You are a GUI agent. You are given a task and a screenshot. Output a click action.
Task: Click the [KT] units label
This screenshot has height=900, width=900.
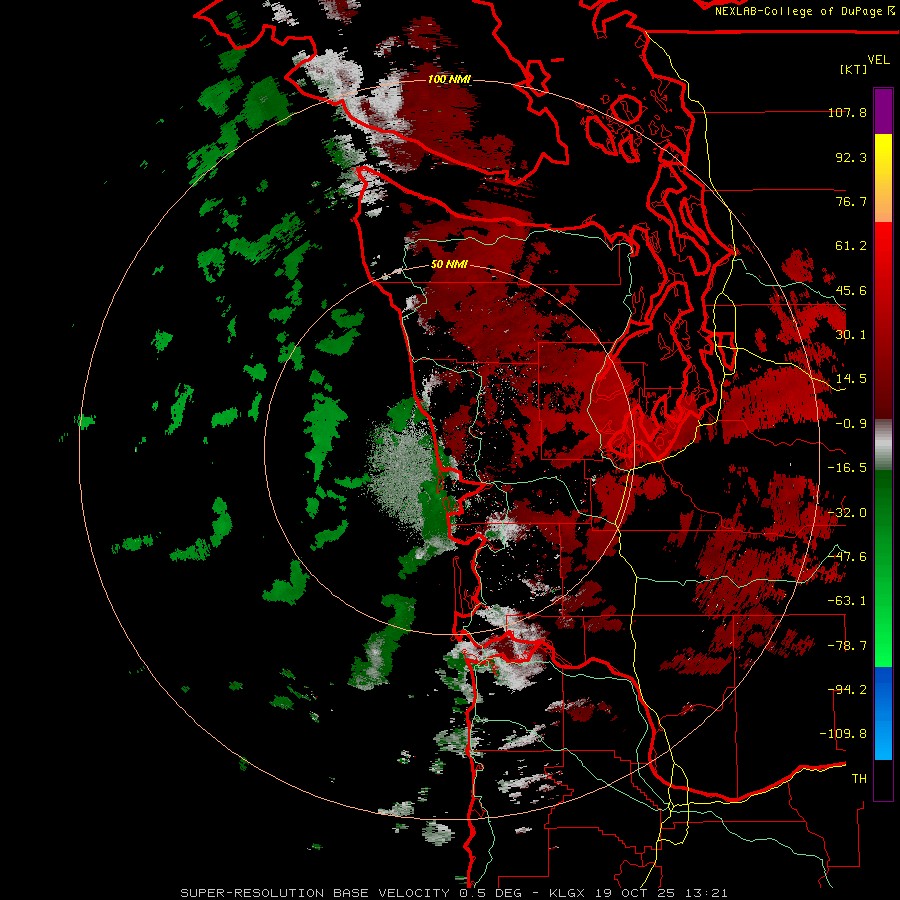point(854,69)
